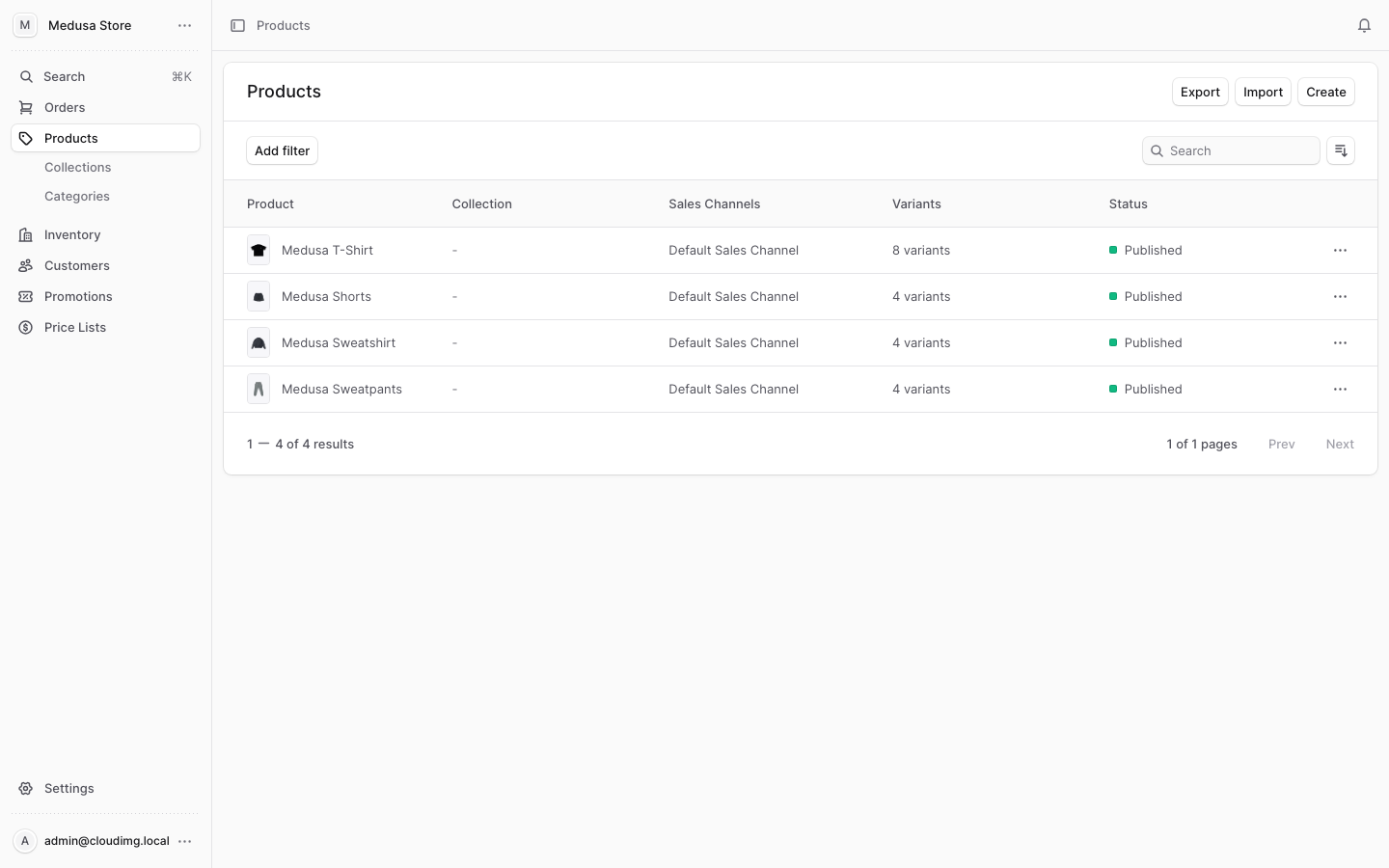Click '1 of 1 pages' text
1389x868 pixels.
click(1201, 444)
